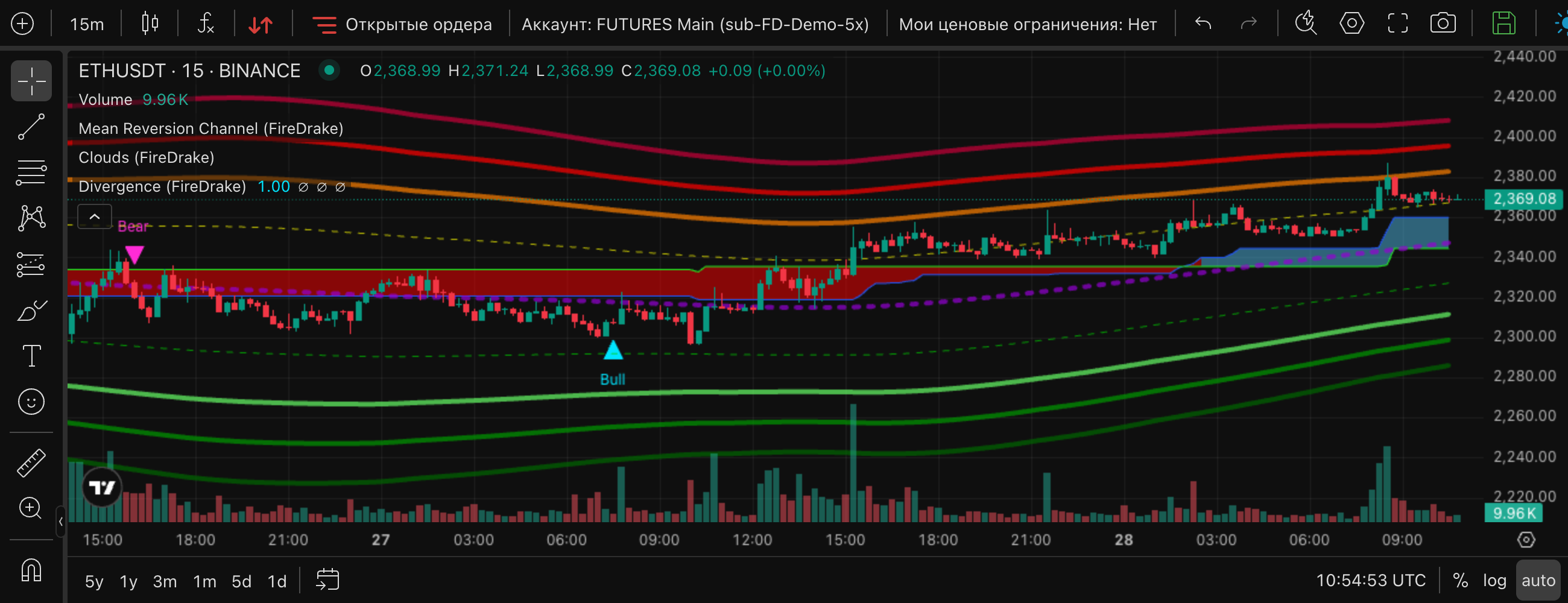Open chart settings hexagon icon

(x=1351, y=24)
